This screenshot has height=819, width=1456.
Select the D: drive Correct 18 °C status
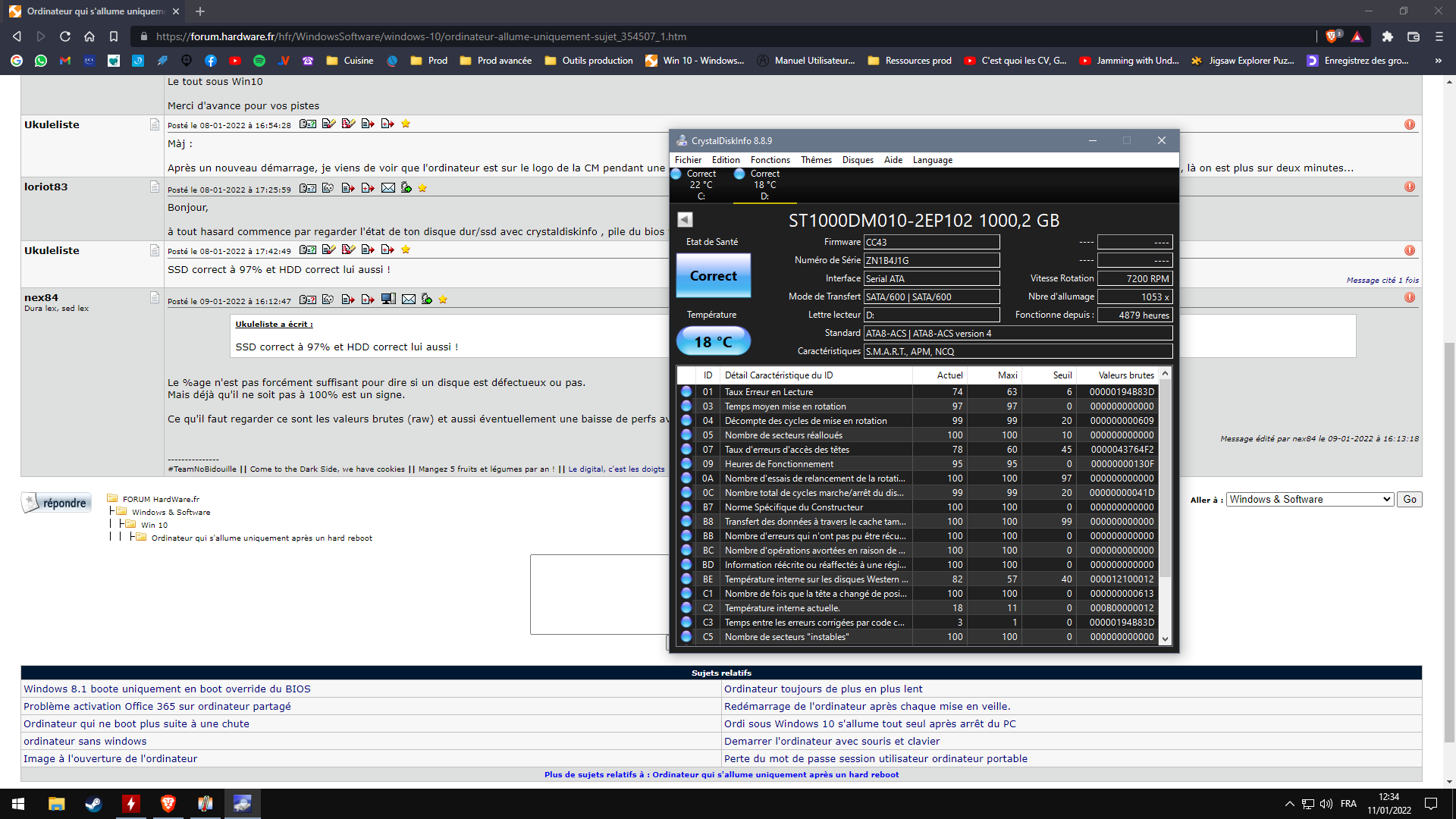[764, 184]
